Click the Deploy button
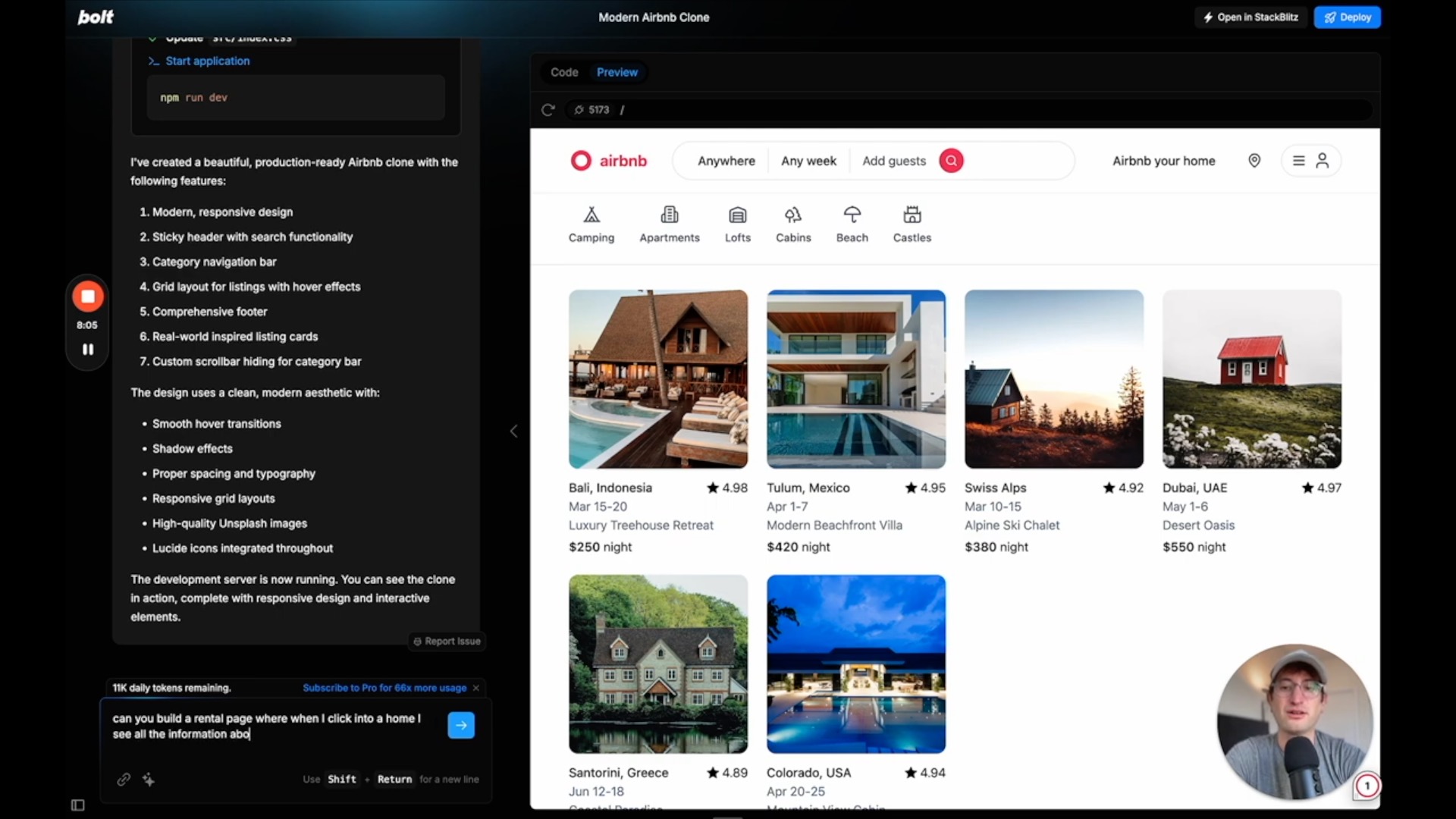1456x819 pixels. (x=1348, y=17)
